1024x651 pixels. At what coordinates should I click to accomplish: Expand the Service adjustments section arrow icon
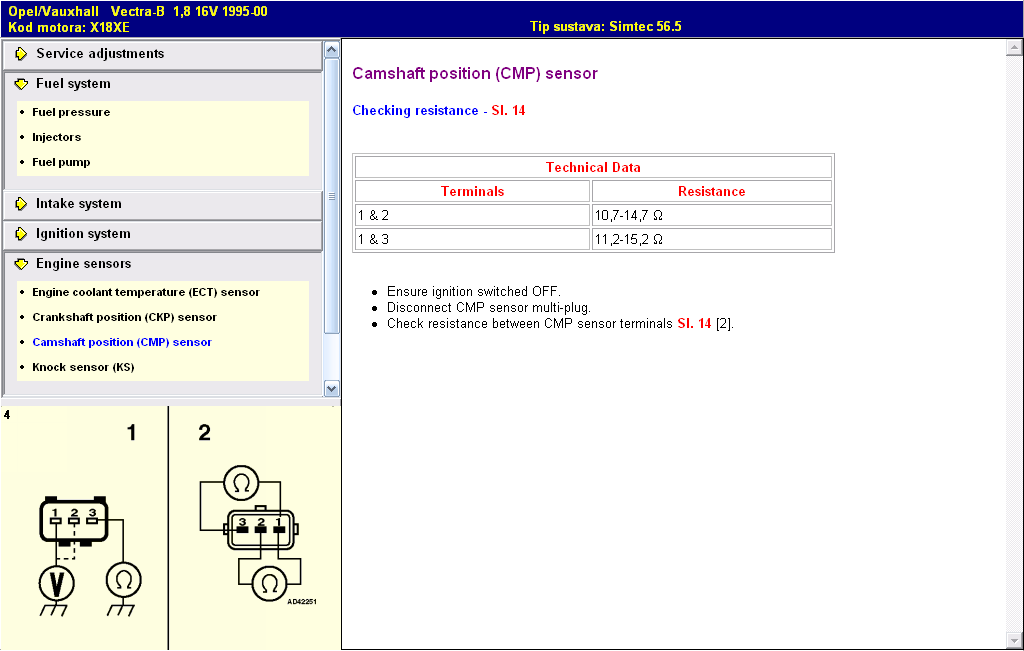click(21, 54)
